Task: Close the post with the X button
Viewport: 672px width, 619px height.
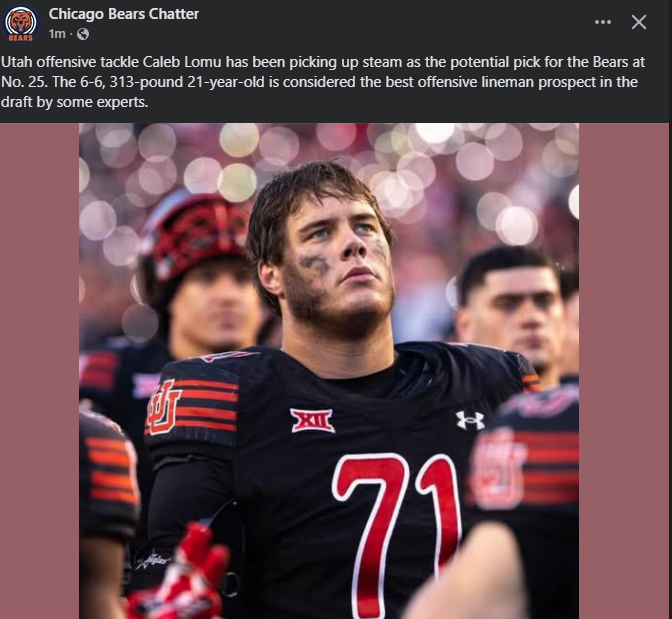Action: pos(639,22)
